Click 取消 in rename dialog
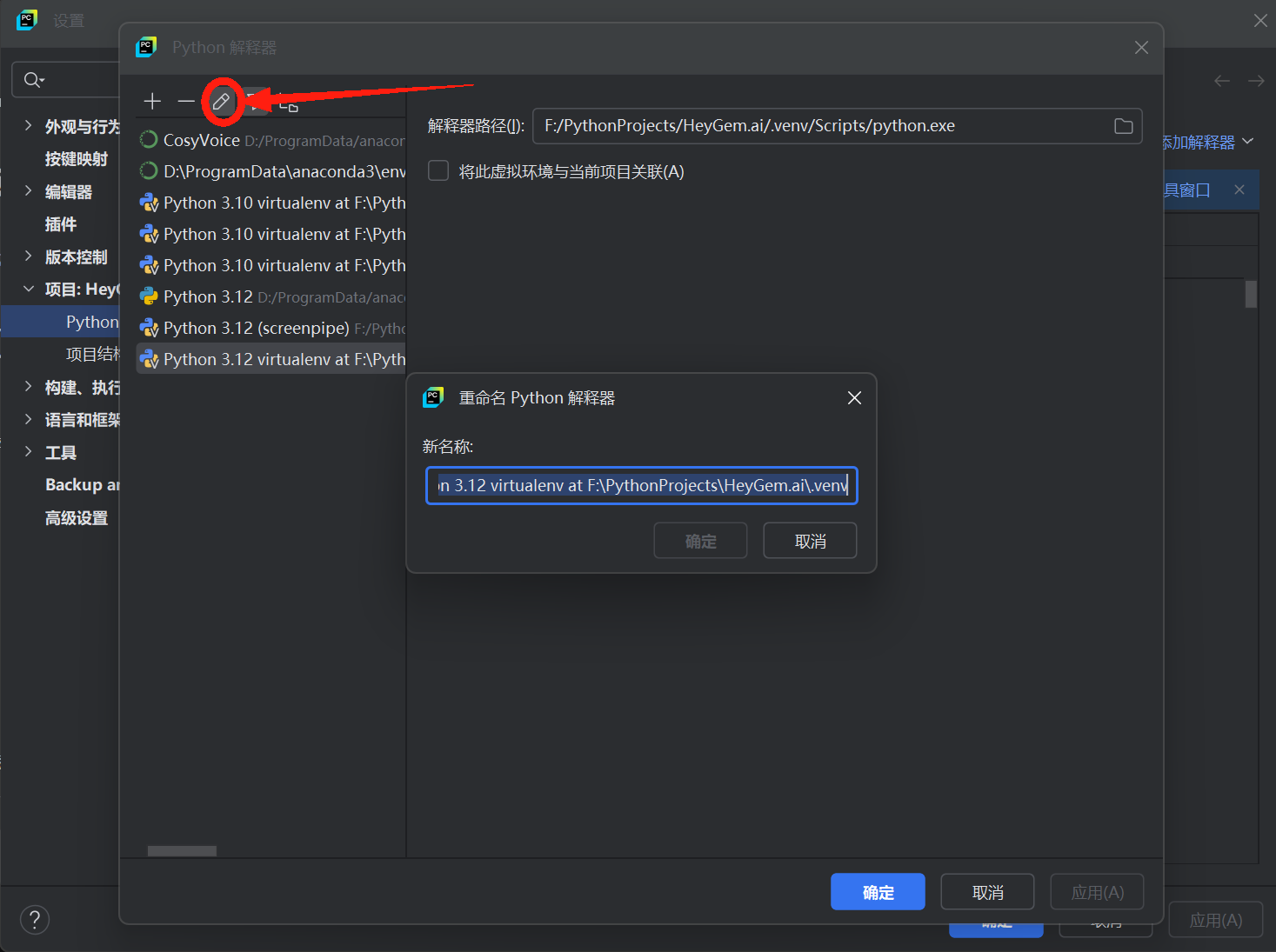 tap(810, 541)
